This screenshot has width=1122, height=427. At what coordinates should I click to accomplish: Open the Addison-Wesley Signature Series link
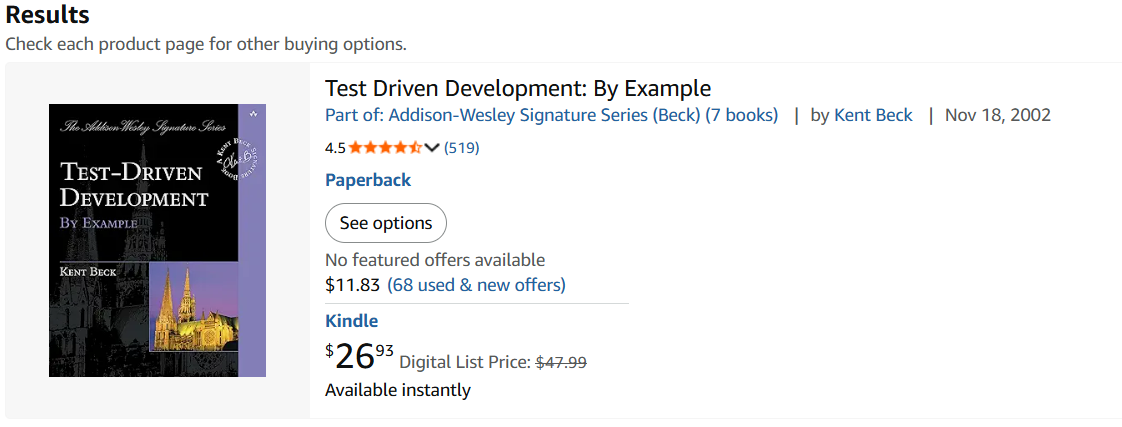pyautogui.click(x=551, y=115)
